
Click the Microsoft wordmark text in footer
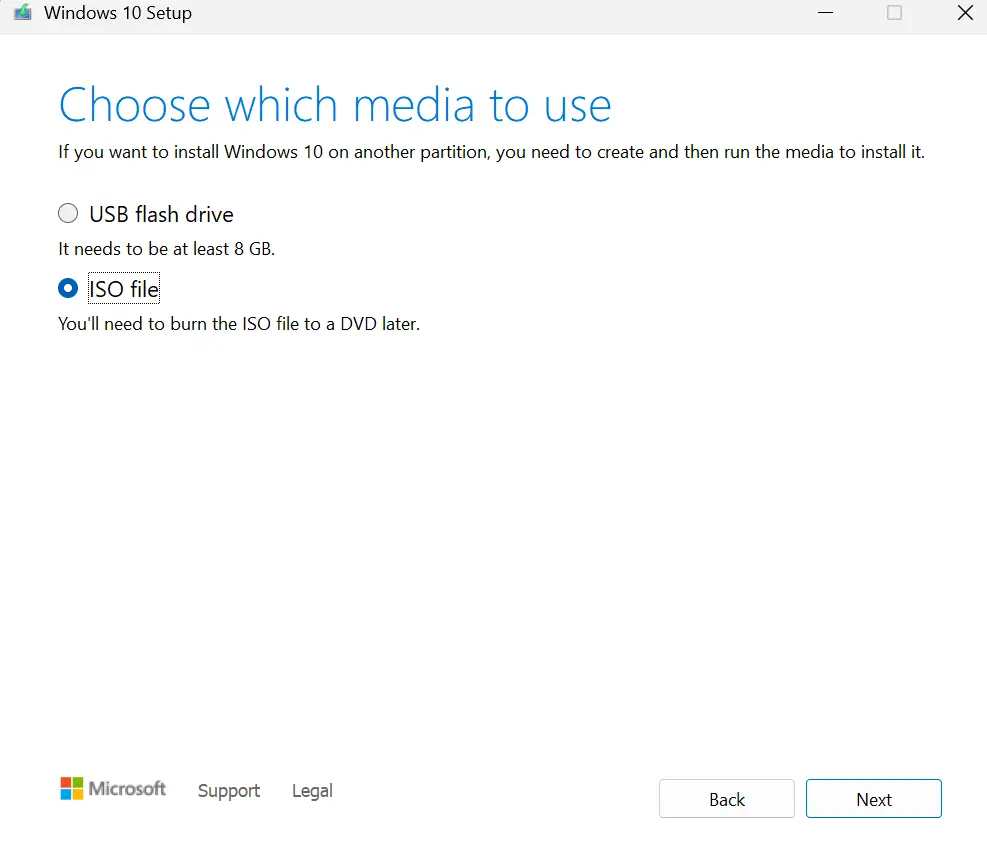[127, 789]
